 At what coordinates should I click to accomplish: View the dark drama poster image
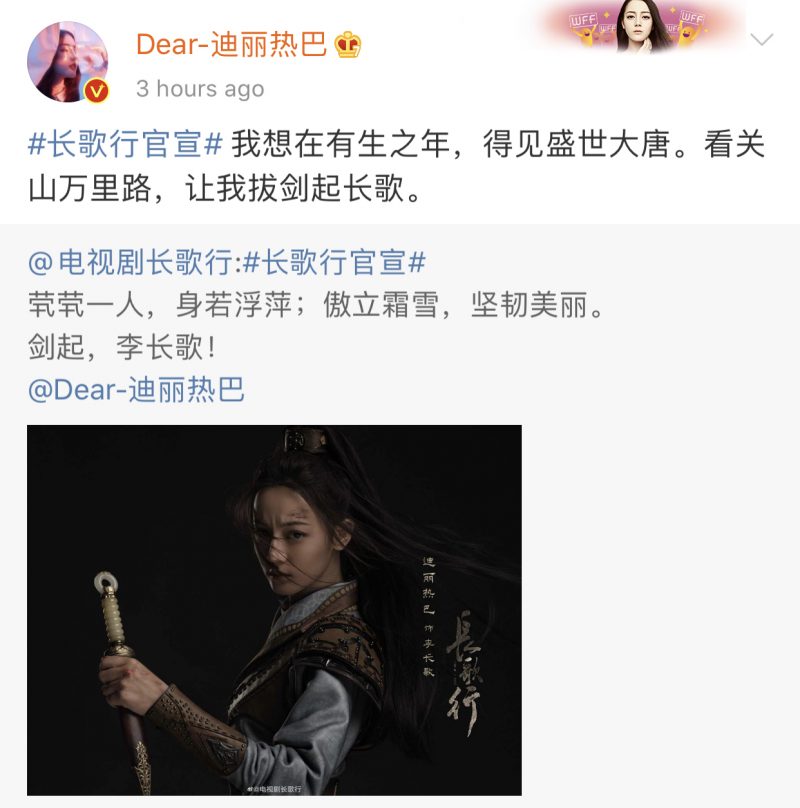point(274,610)
